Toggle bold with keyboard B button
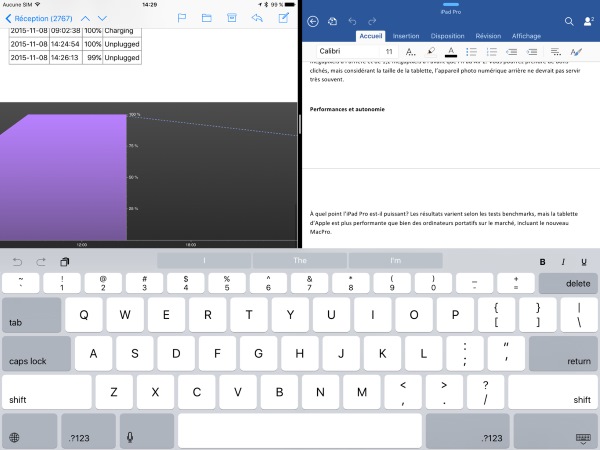The width and height of the screenshot is (600, 450). click(x=542, y=262)
